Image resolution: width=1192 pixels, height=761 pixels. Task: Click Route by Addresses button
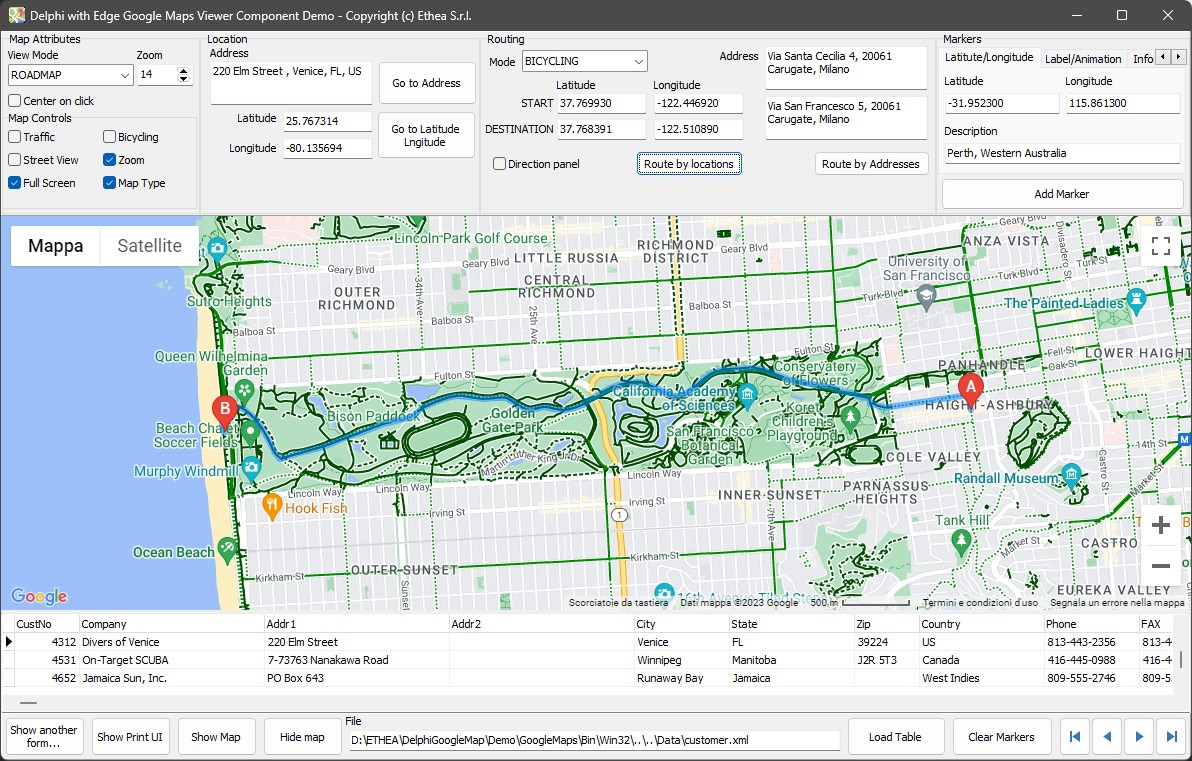tap(870, 163)
